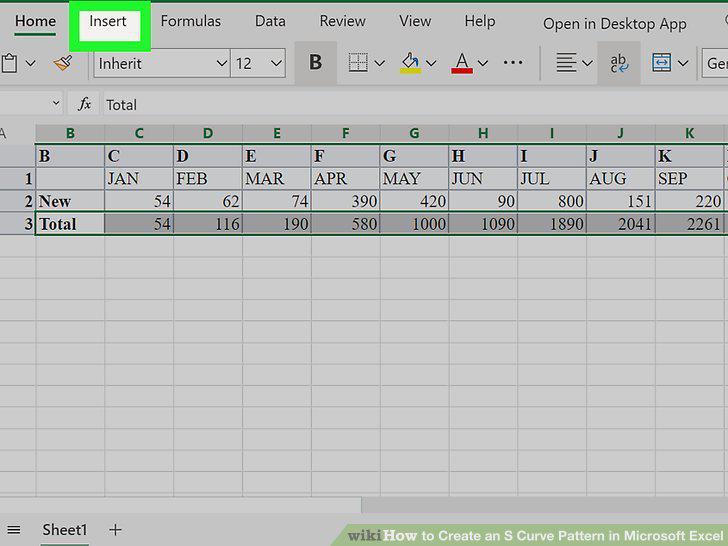Open More font options ellipsis

click(513, 62)
